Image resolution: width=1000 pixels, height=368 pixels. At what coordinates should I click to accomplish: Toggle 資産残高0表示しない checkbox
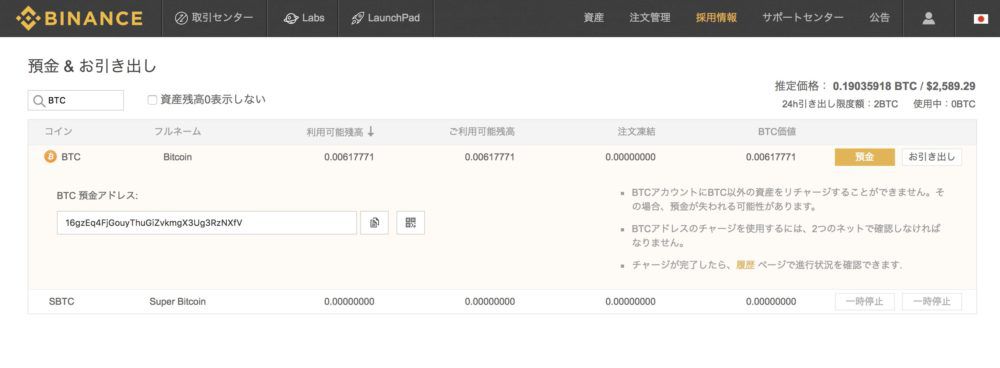152,99
